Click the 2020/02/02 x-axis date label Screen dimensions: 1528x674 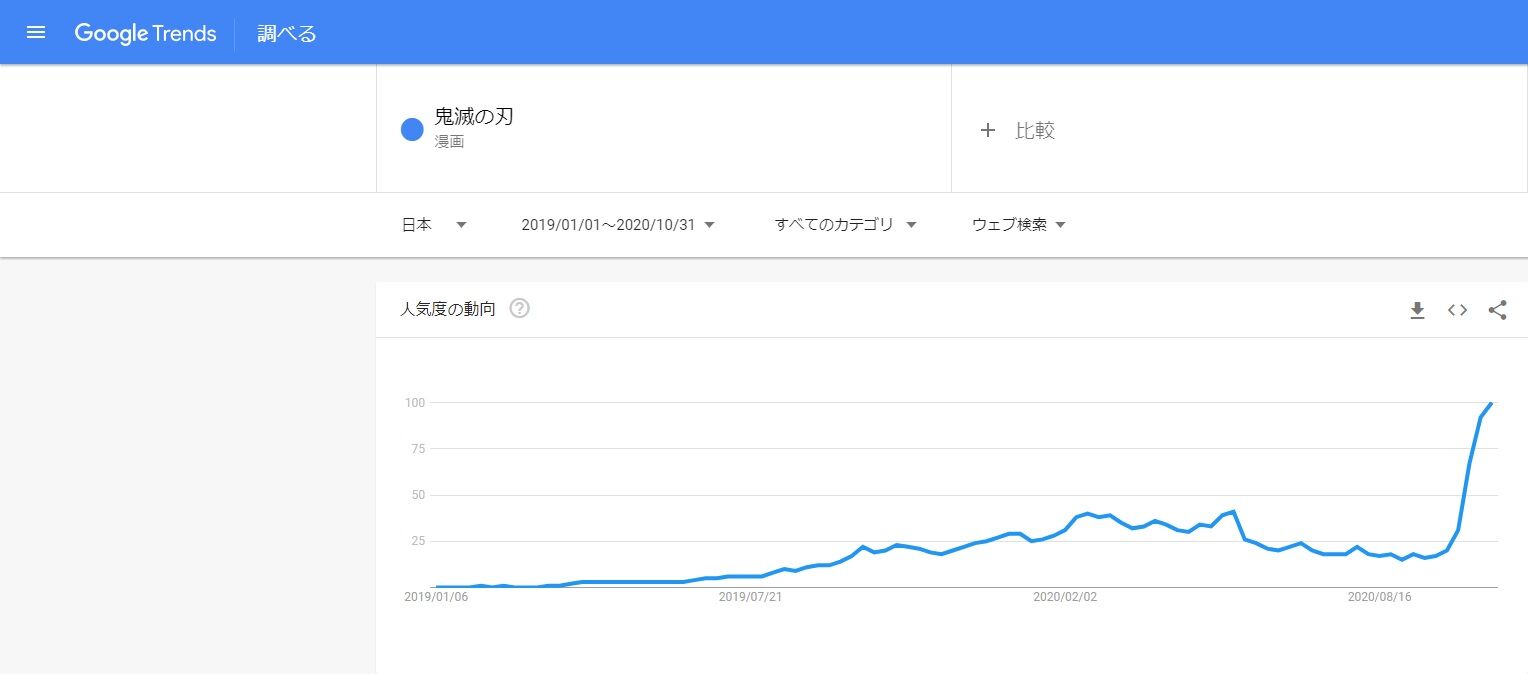(1065, 597)
